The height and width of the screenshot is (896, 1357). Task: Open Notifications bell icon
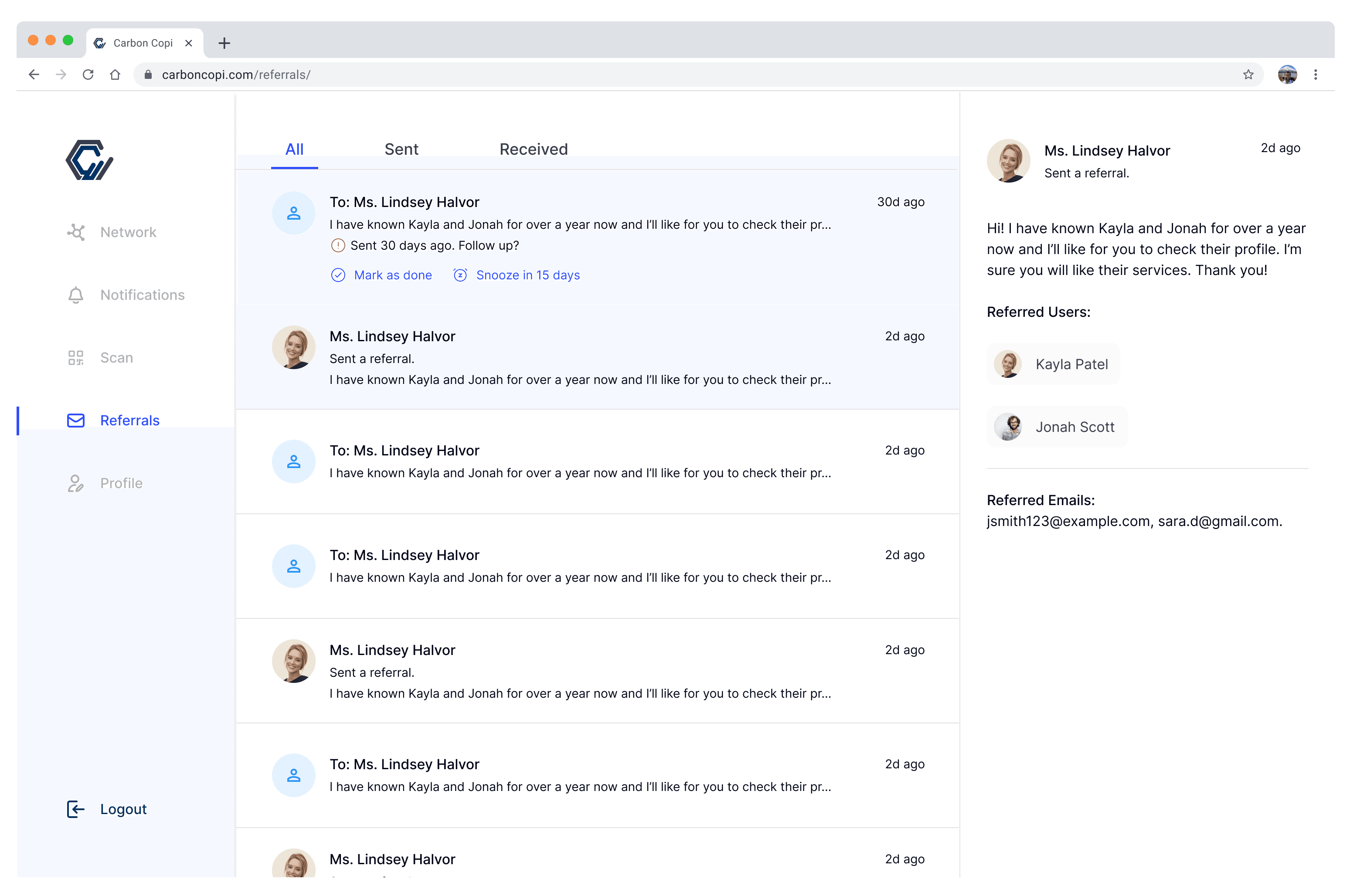(76, 295)
